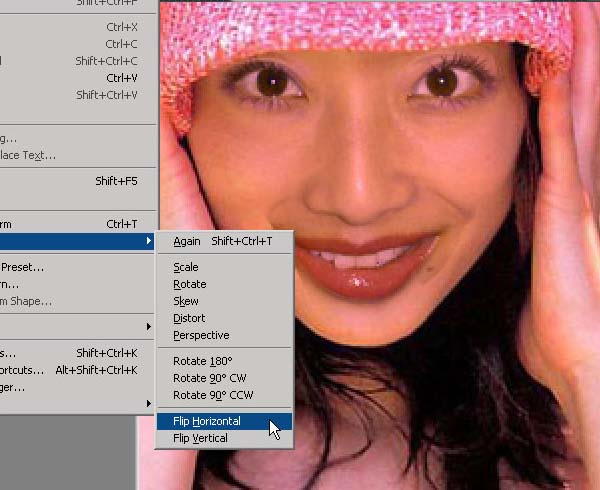Open the menu item ending in lace Text…

[x=77, y=155]
